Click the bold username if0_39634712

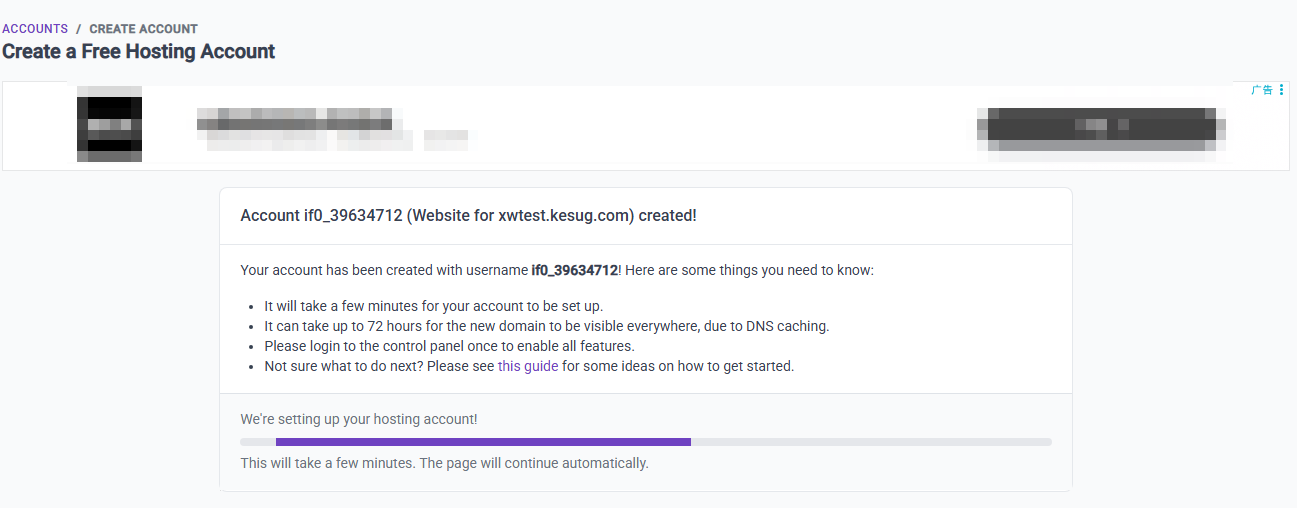[x=574, y=270]
